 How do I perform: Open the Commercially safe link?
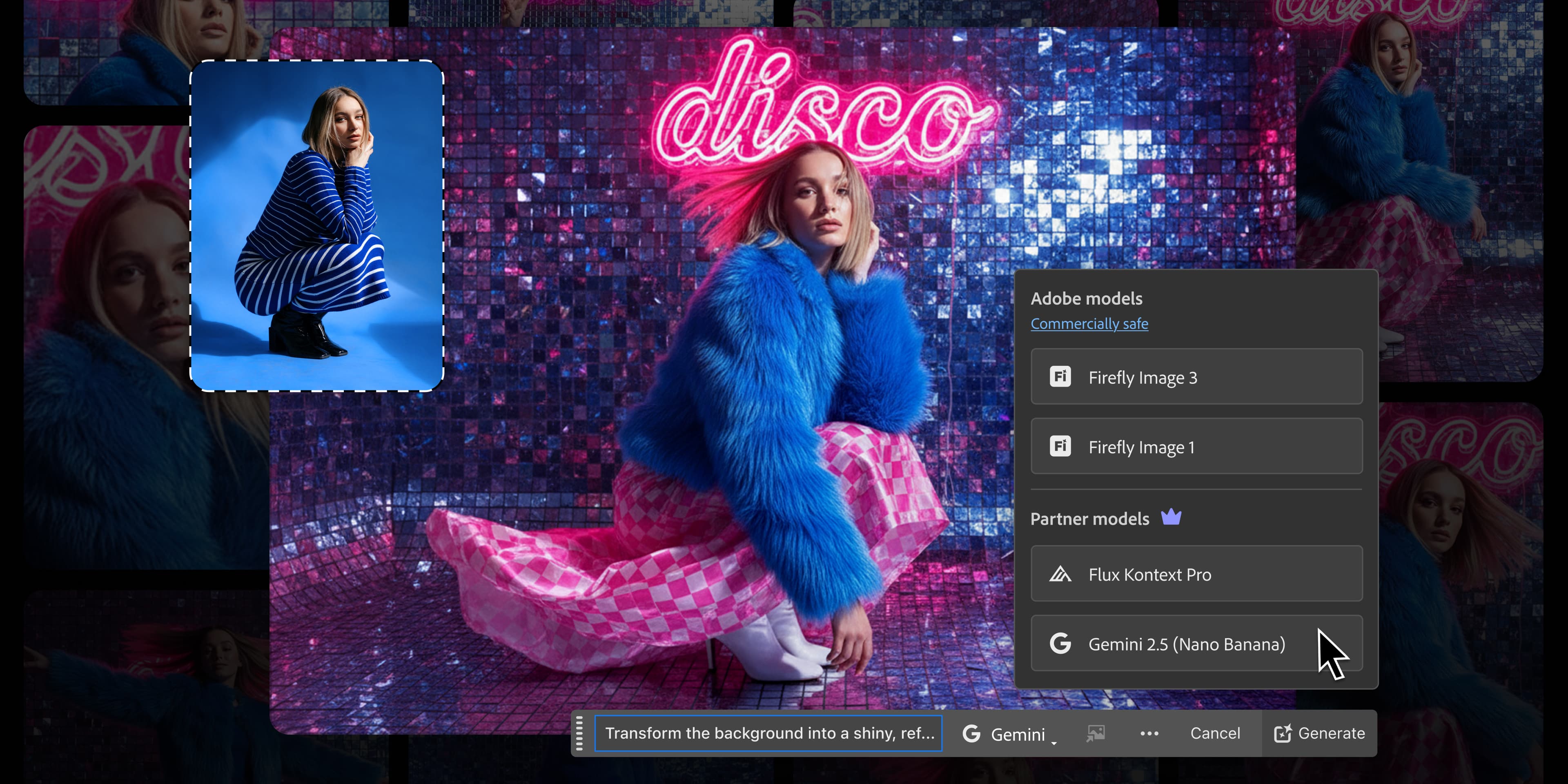1089,323
